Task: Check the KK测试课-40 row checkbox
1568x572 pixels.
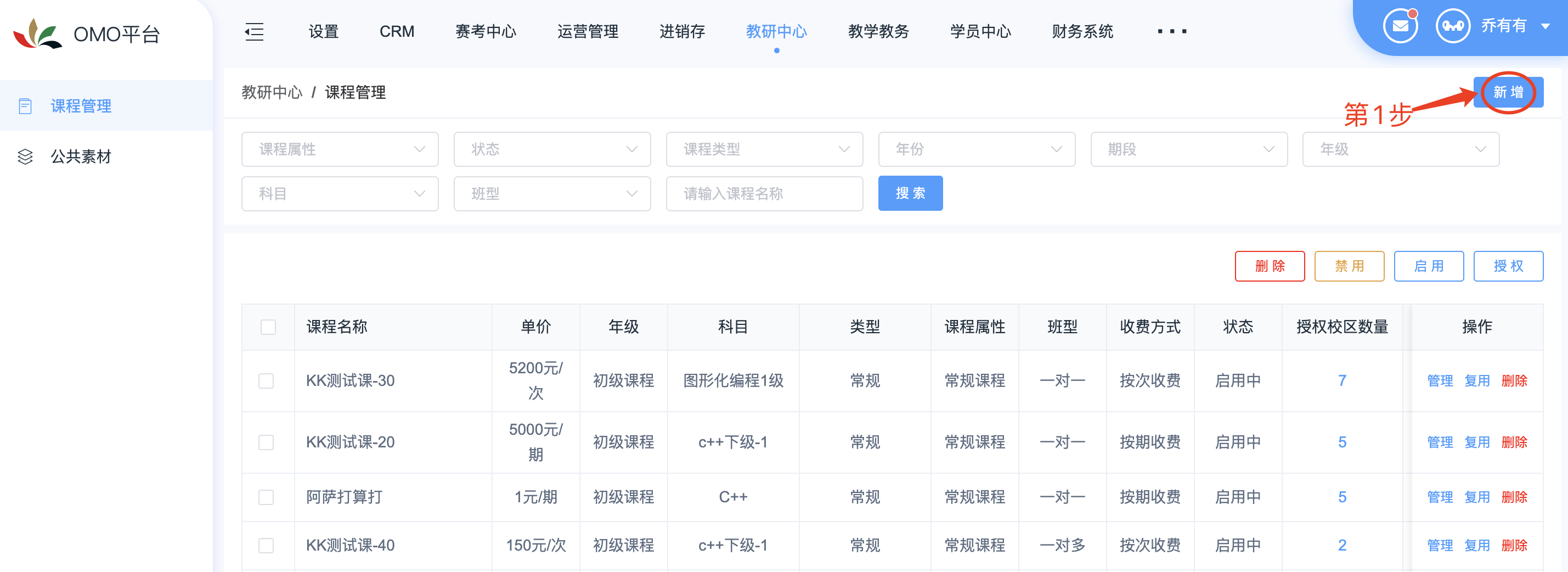Action: pos(266,545)
